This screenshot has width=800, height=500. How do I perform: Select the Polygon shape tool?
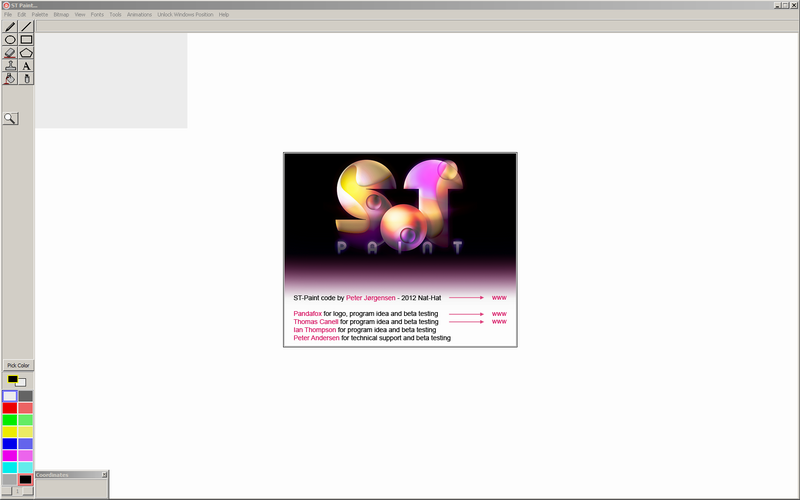(x=26, y=53)
